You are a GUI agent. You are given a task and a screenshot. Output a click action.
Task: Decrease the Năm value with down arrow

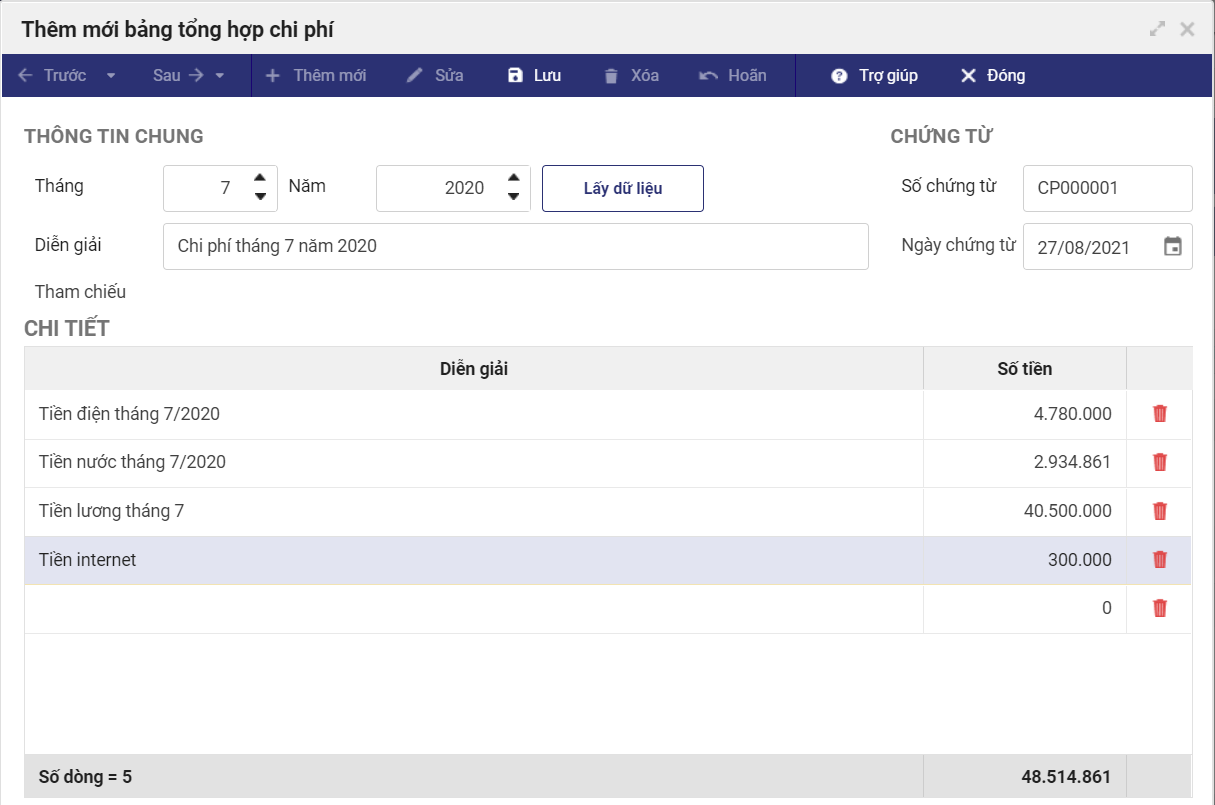(x=513, y=197)
